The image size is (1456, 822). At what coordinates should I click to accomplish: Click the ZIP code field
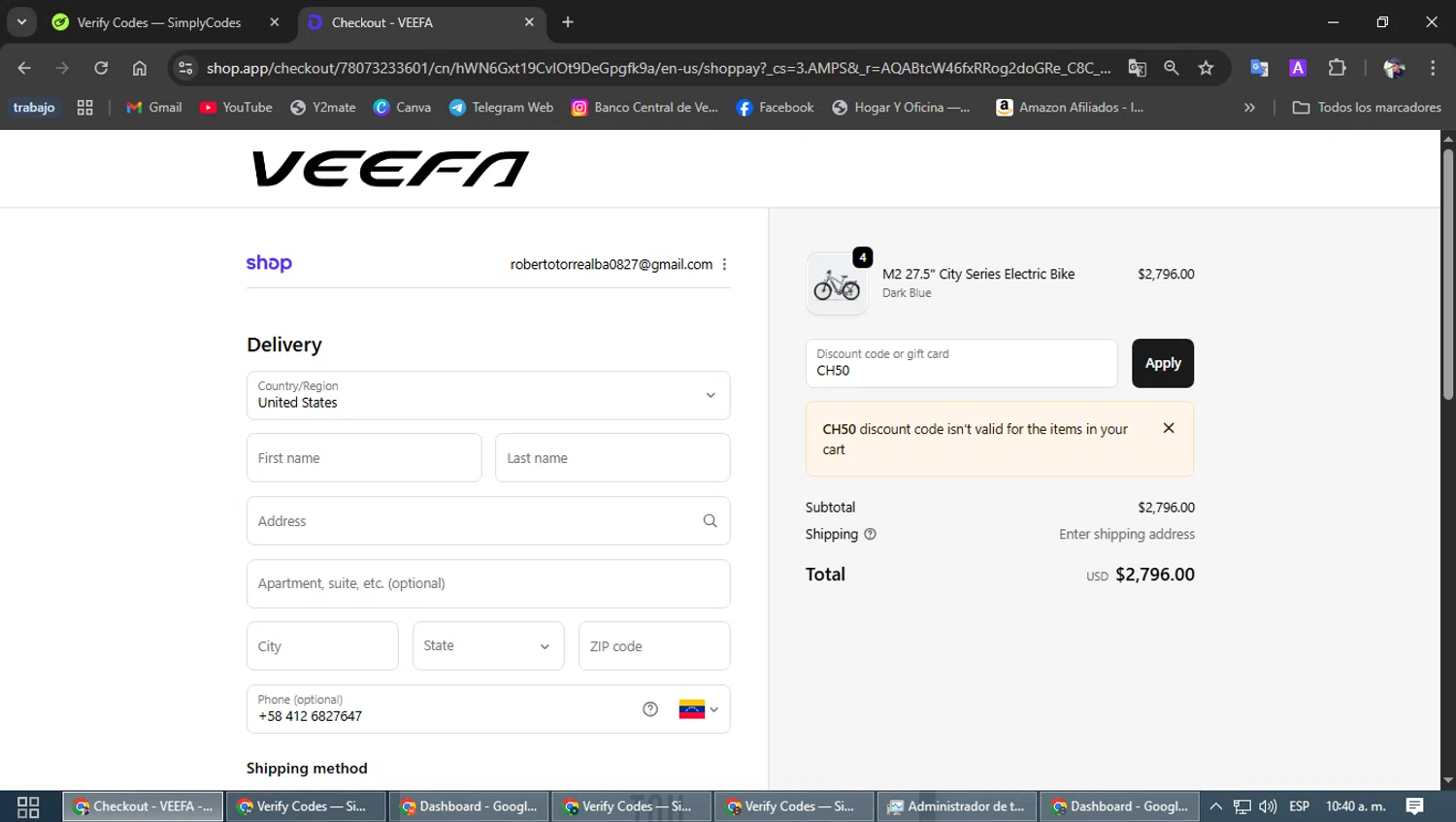[x=654, y=646]
